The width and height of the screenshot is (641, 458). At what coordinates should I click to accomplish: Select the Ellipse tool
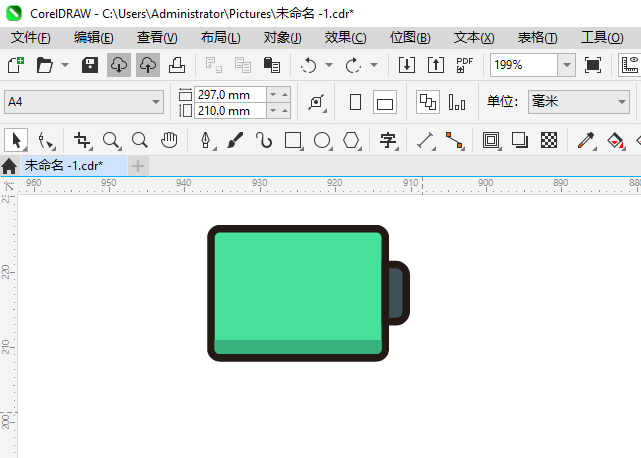323,140
